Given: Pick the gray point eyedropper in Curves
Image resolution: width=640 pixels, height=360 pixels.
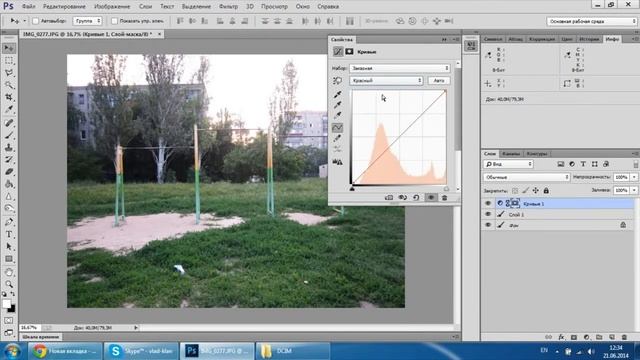Looking at the screenshot, I should tap(338, 105).
